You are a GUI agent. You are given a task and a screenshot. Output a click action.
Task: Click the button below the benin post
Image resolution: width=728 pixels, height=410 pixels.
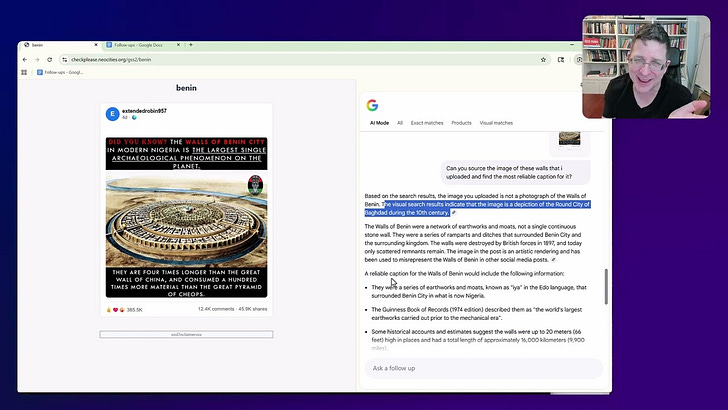click(x=186, y=334)
